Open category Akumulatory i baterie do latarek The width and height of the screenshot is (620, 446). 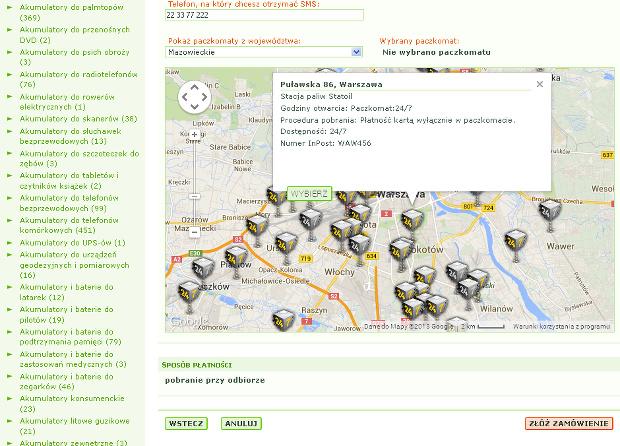point(66,292)
